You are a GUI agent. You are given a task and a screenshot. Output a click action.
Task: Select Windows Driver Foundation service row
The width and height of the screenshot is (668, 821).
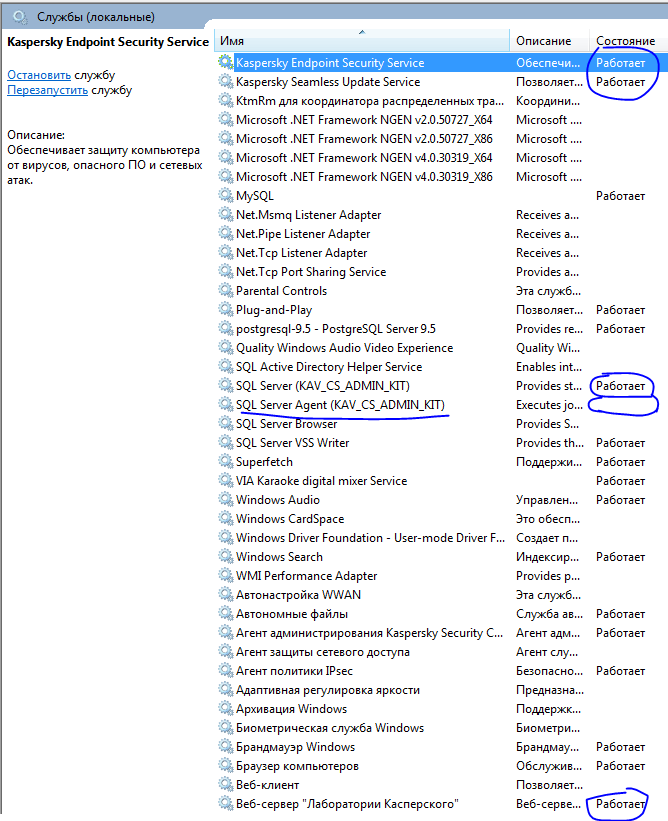(x=370, y=537)
